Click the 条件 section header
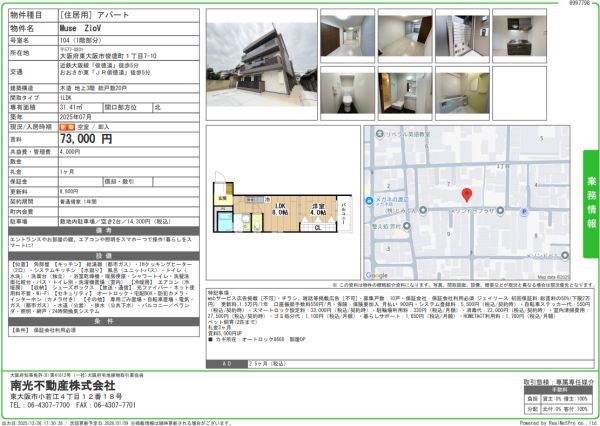Image resolution: width=600 pixels, height=426 pixels. tap(104, 322)
